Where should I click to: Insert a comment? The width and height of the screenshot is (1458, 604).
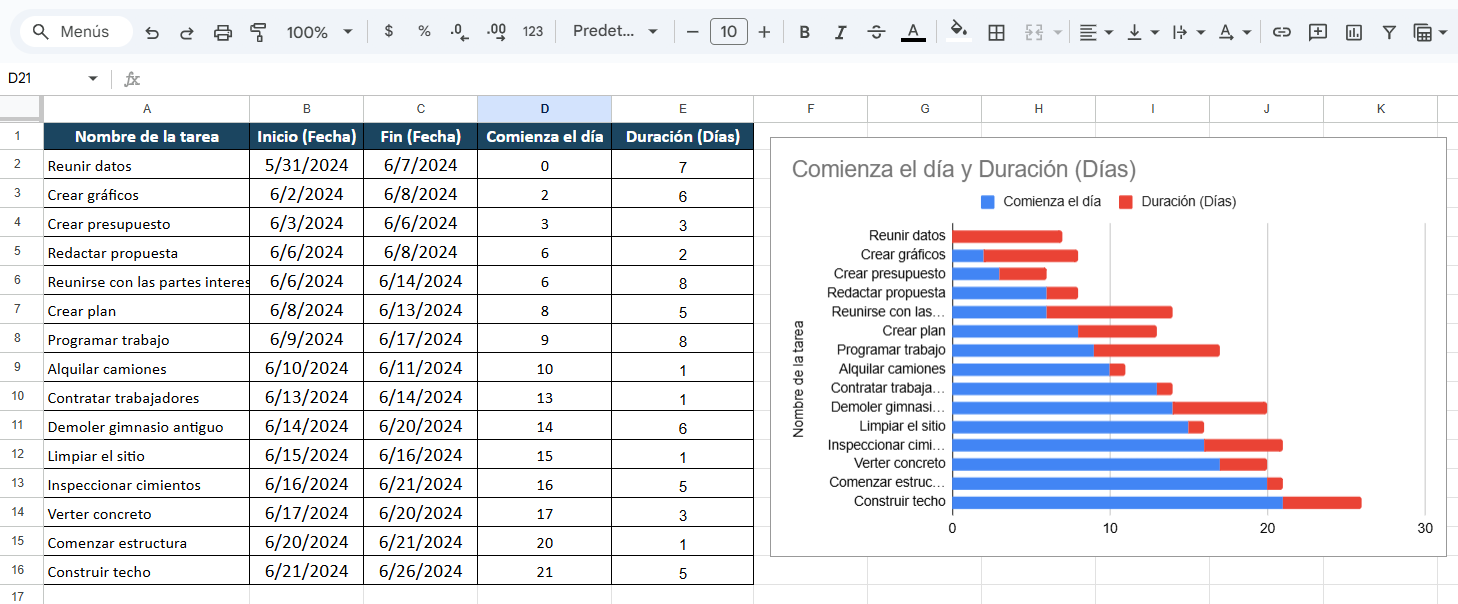1317,31
